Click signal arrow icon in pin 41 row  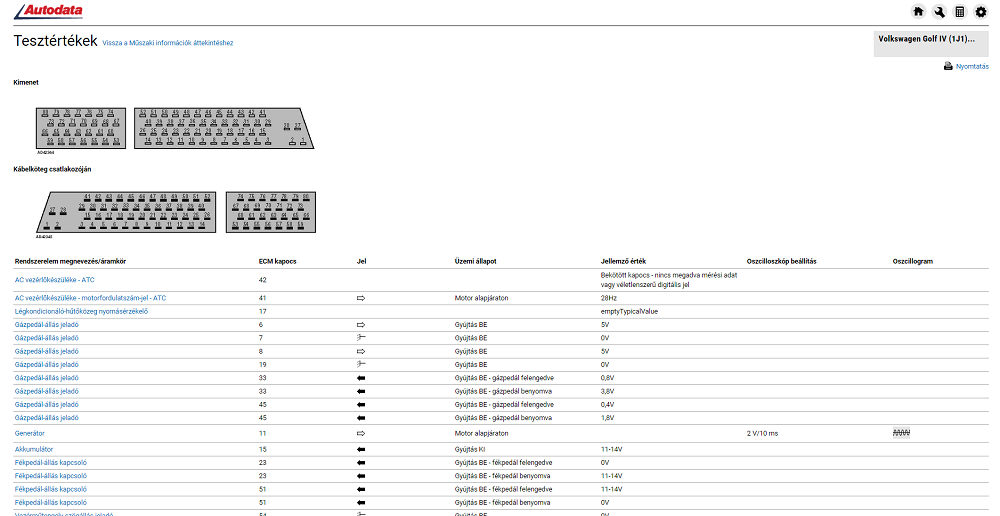361,298
